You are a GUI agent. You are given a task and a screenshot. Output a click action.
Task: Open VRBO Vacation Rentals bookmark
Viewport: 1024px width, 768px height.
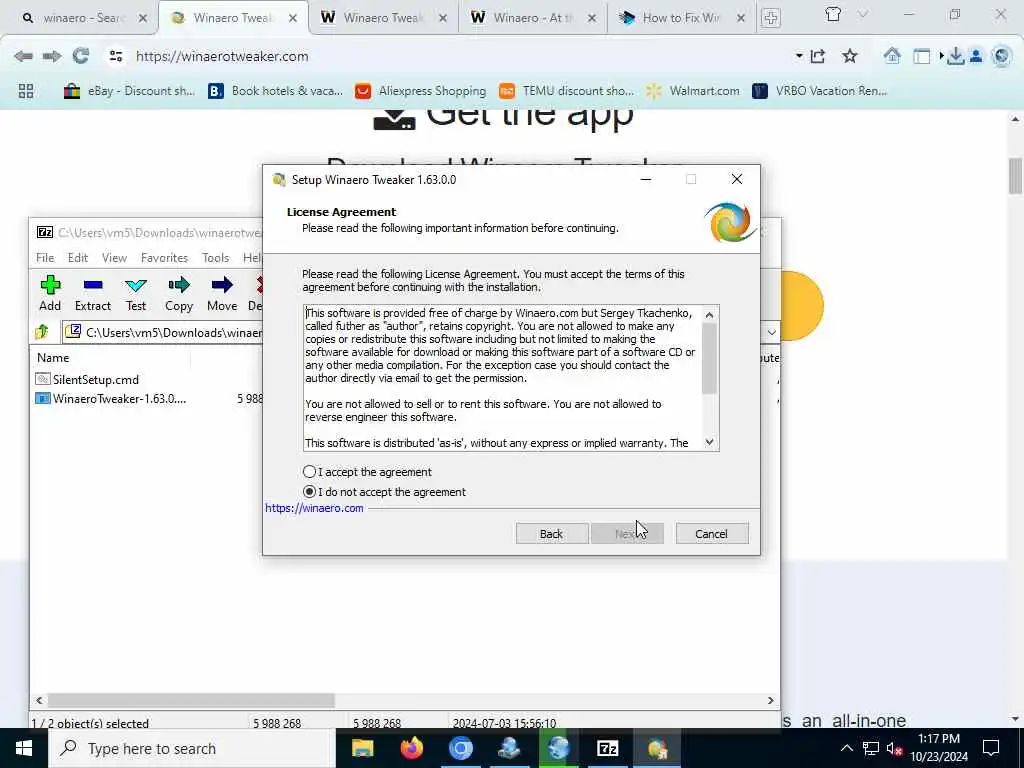[x=820, y=91]
